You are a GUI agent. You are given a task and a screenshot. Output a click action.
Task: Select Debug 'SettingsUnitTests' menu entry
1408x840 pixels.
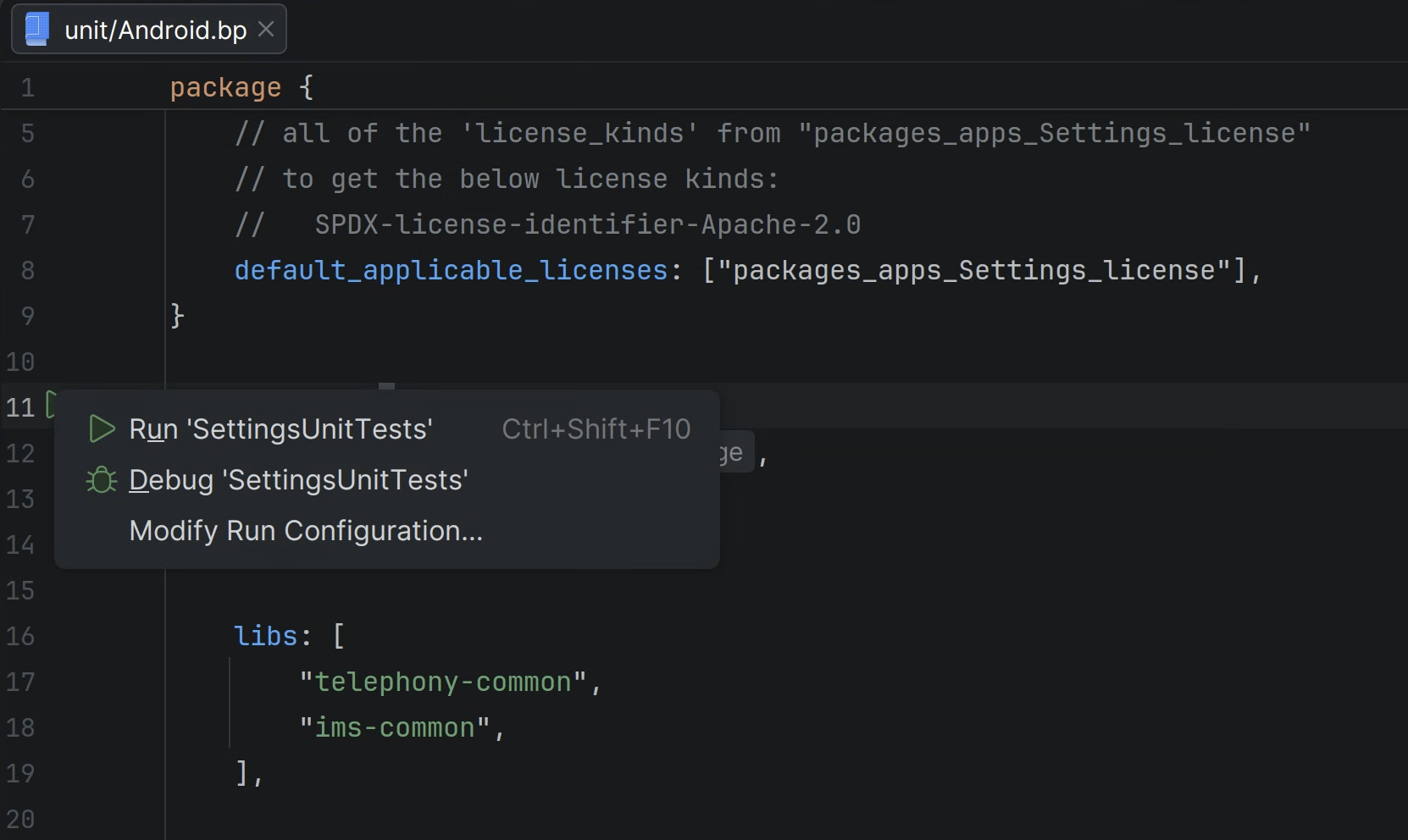click(x=387, y=480)
